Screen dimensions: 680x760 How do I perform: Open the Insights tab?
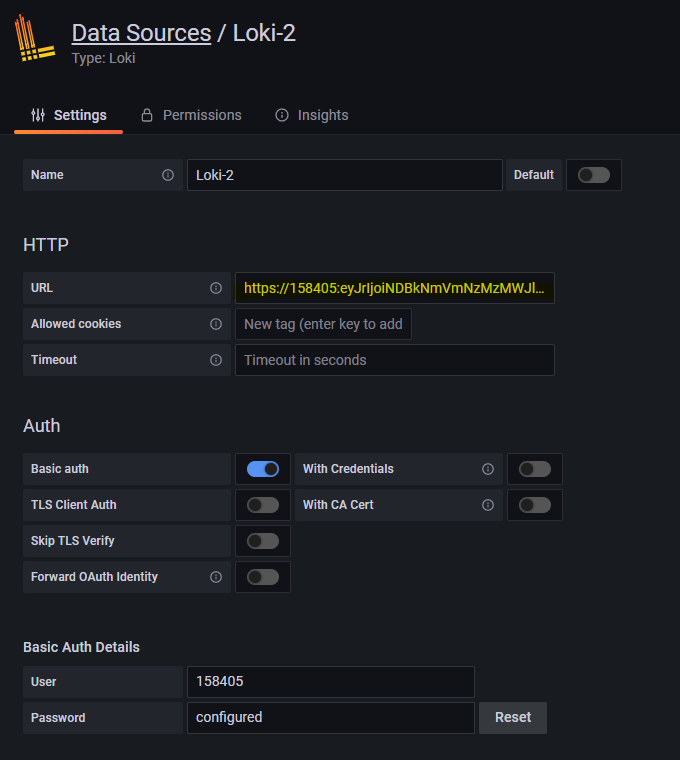click(x=312, y=115)
